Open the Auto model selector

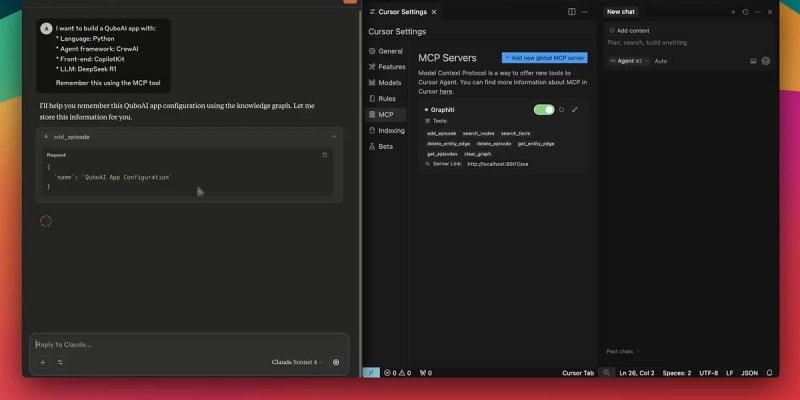pos(661,61)
